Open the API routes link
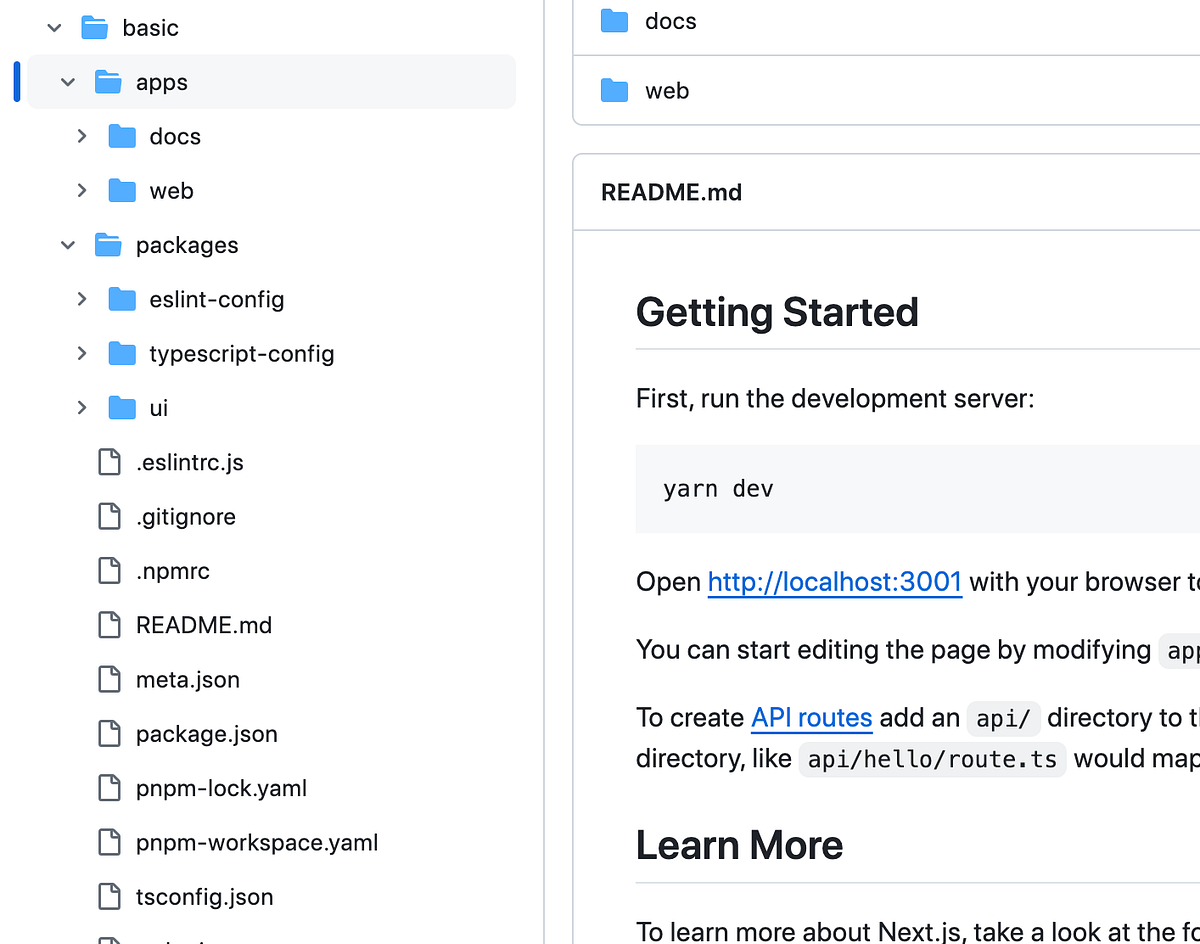 pyautogui.click(x=811, y=717)
